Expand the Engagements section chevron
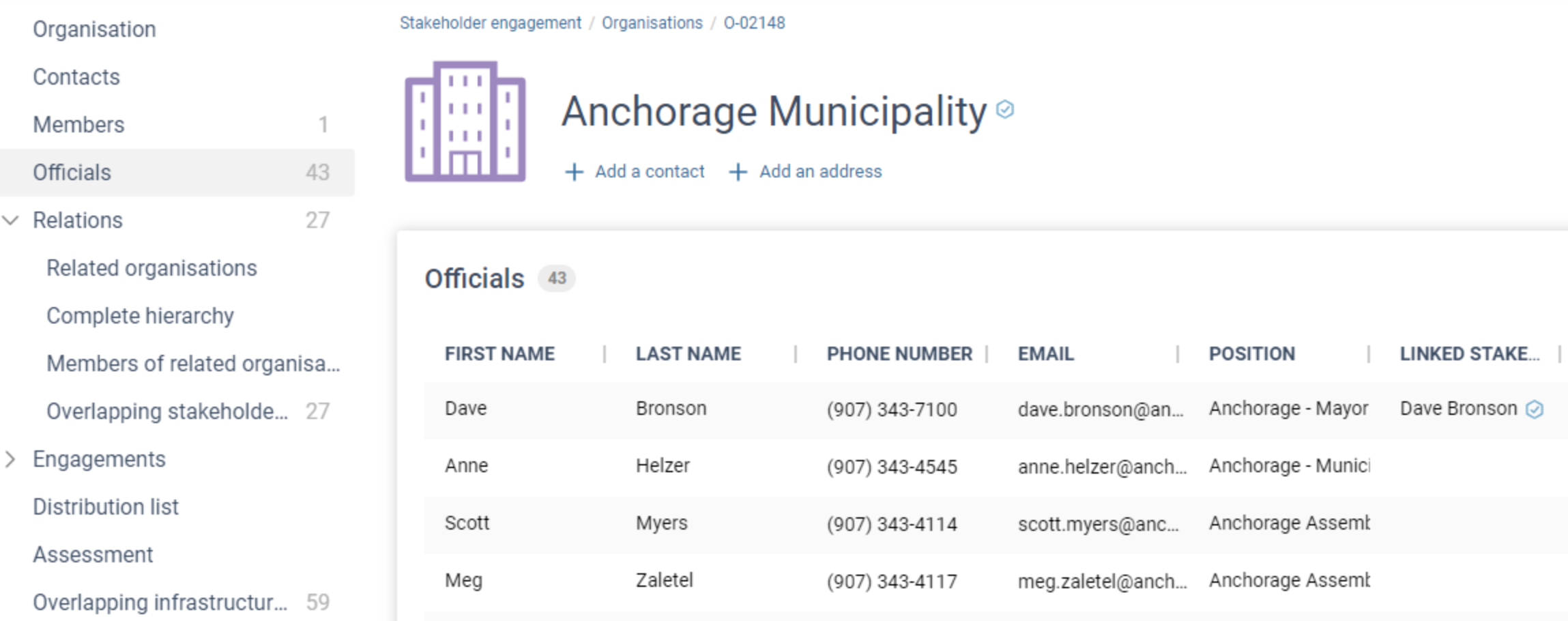 pos(10,459)
